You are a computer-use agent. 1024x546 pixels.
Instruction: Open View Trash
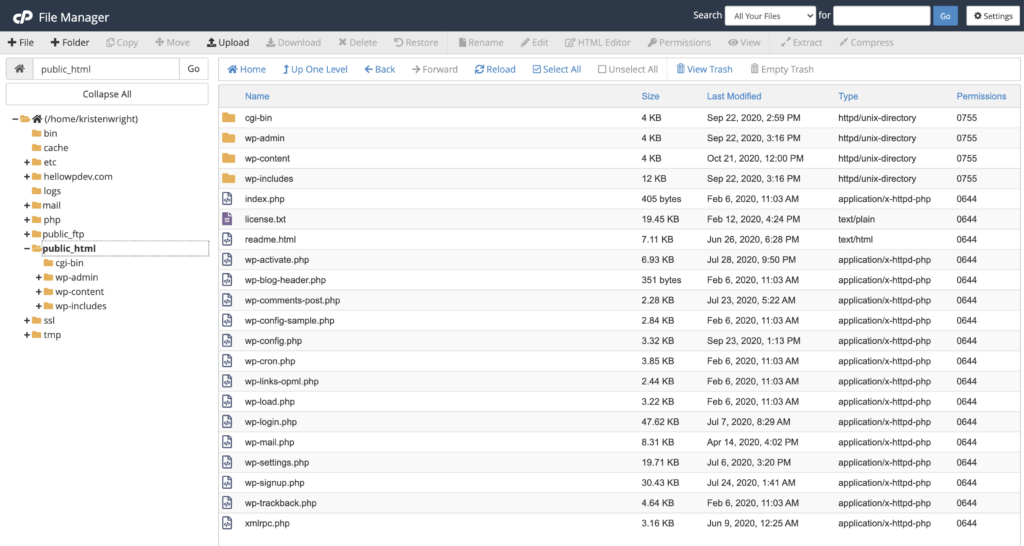tap(704, 69)
